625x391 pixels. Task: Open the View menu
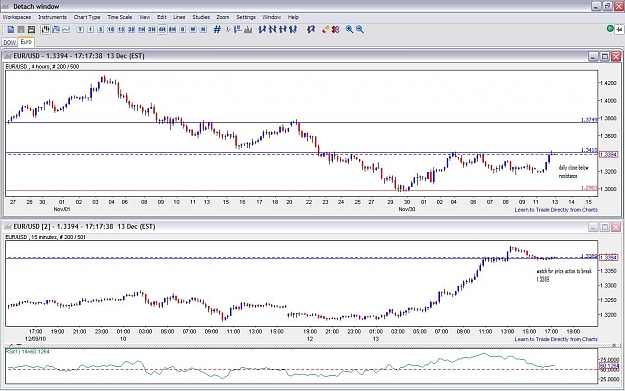click(x=144, y=17)
